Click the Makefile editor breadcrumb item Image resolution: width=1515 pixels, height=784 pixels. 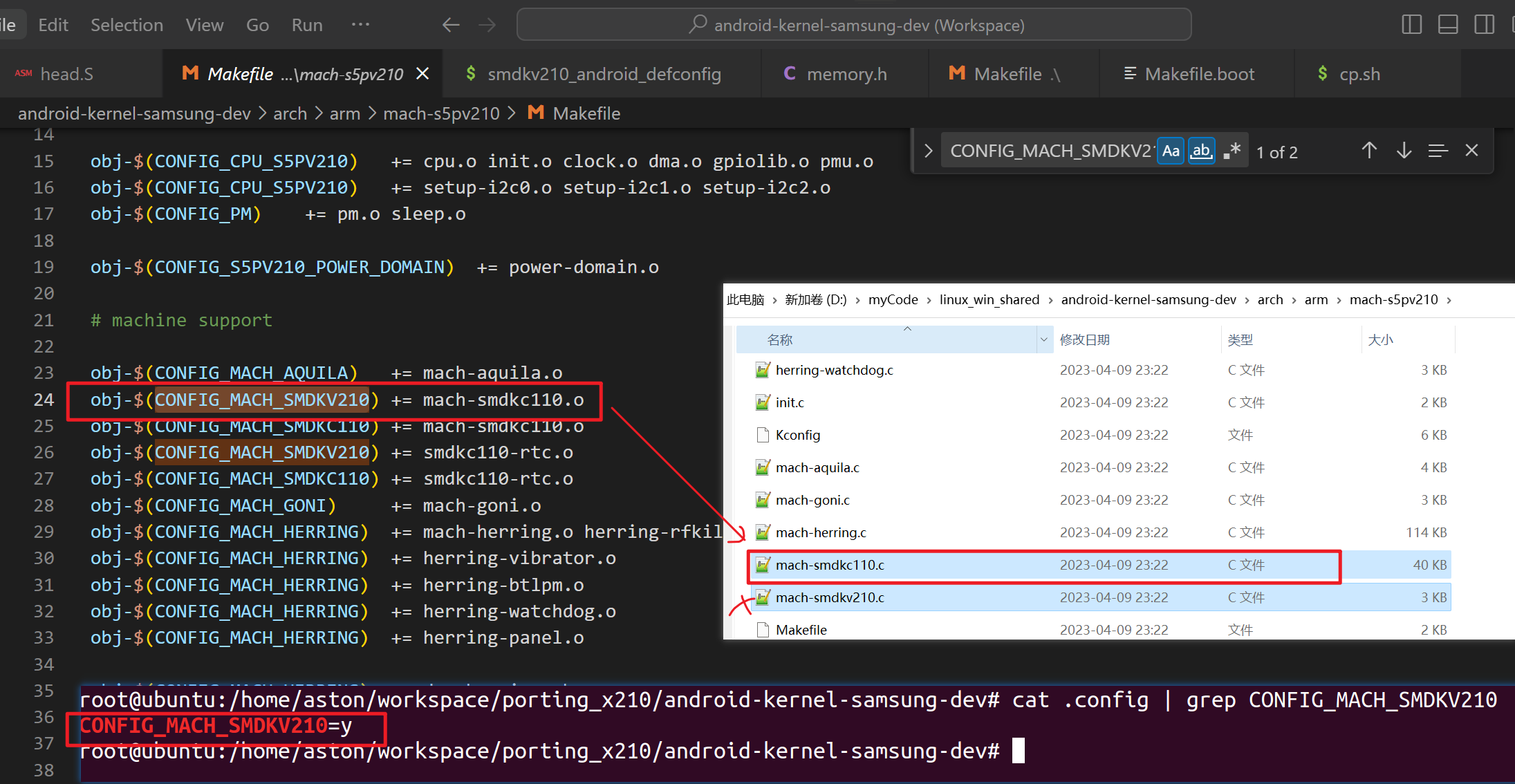[x=574, y=113]
